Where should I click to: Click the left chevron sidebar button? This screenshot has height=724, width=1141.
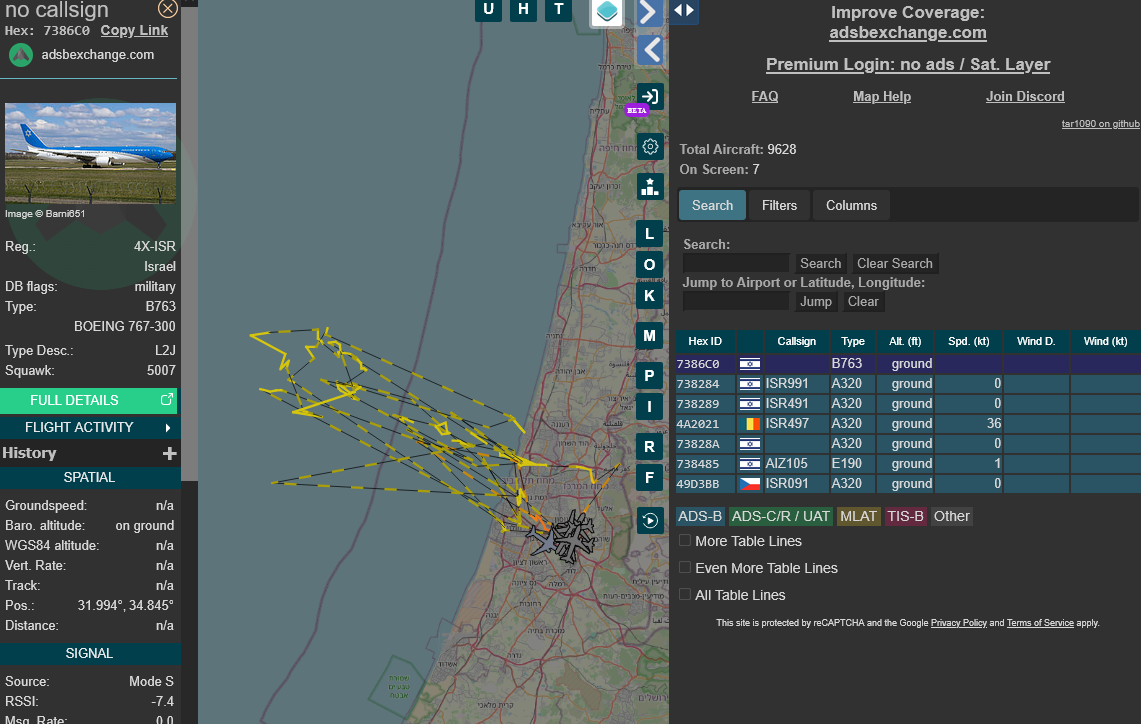tap(650, 50)
